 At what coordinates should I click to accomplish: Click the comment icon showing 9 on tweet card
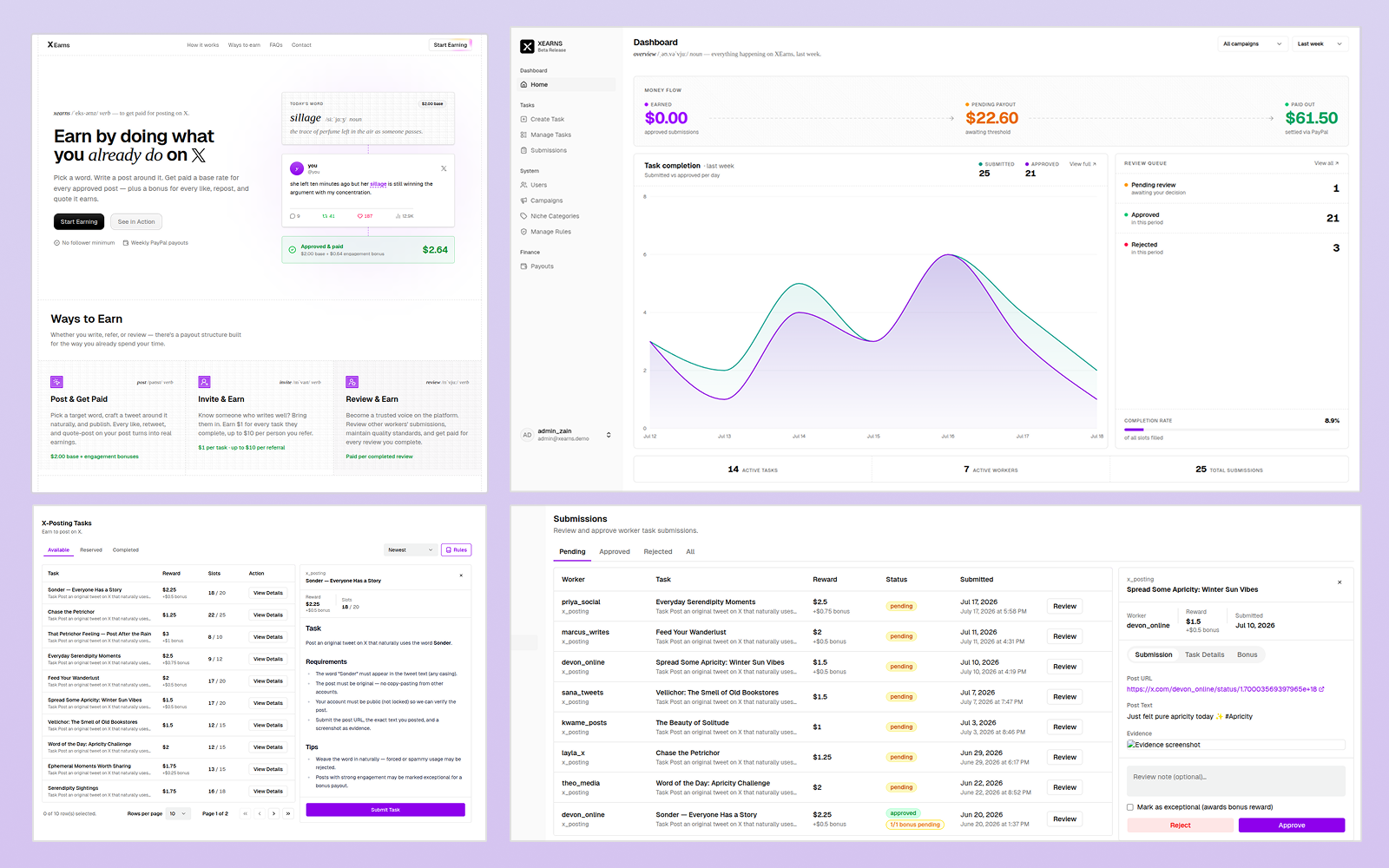click(x=293, y=216)
